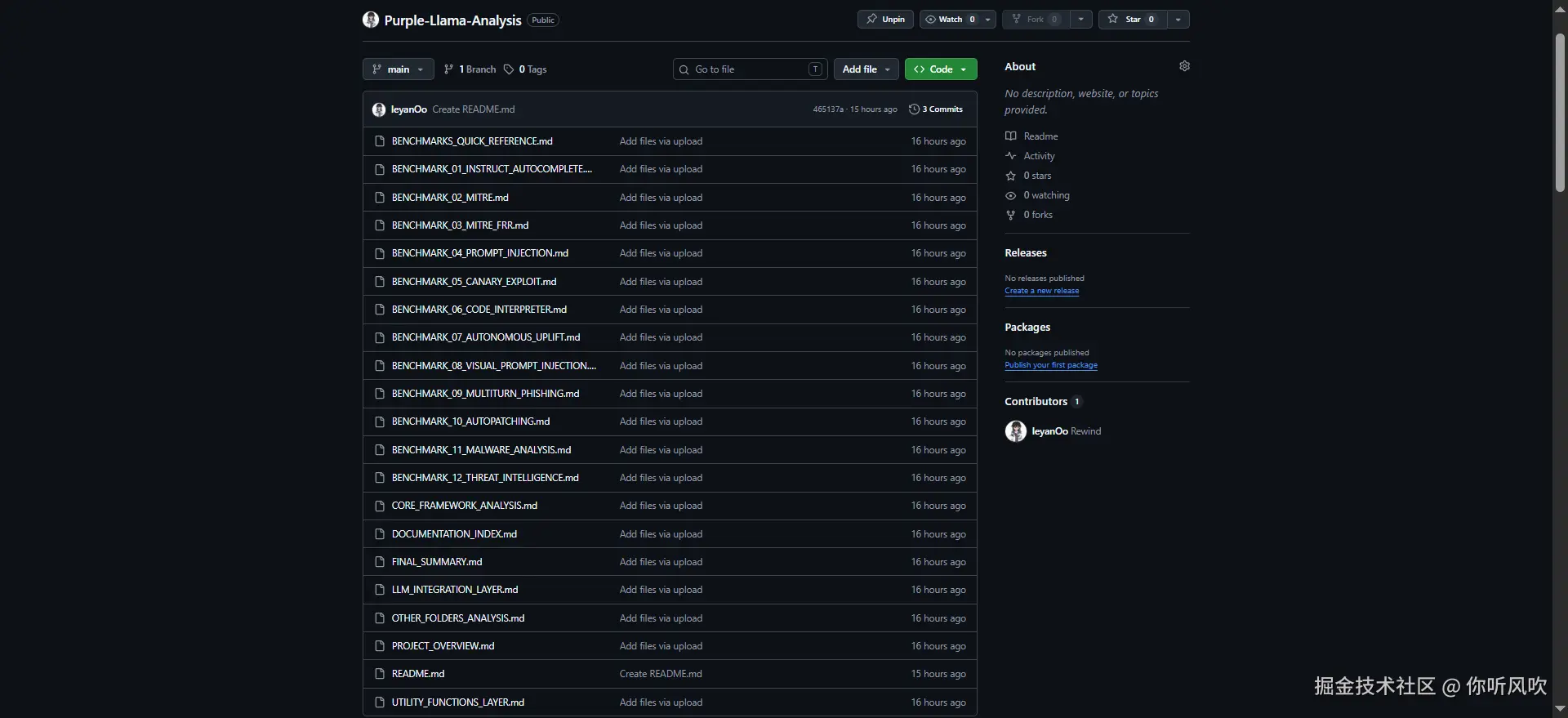
Task: Click the file icon for BENCHMARK_05_CANARY_EXPLOIT.md
Action: 379,282
